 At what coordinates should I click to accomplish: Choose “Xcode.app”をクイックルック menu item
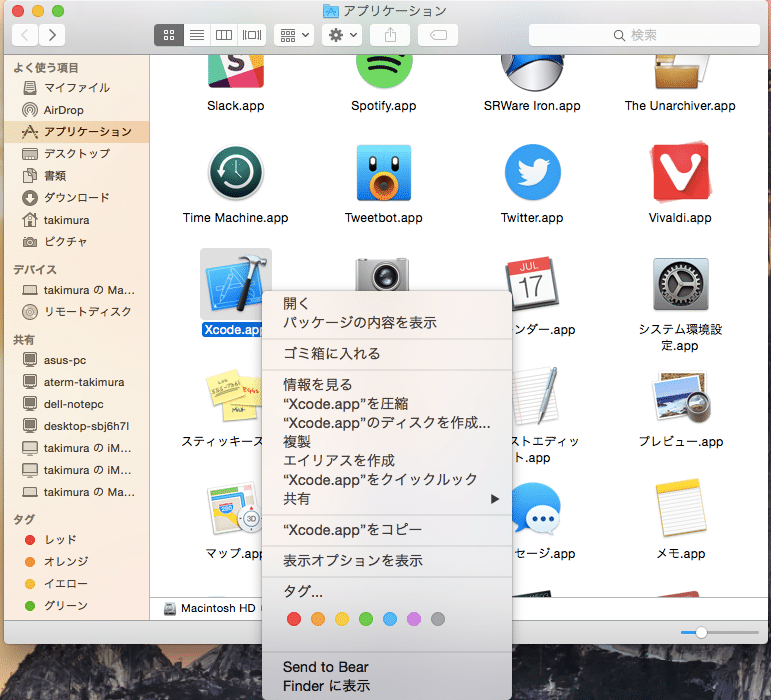point(387,480)
